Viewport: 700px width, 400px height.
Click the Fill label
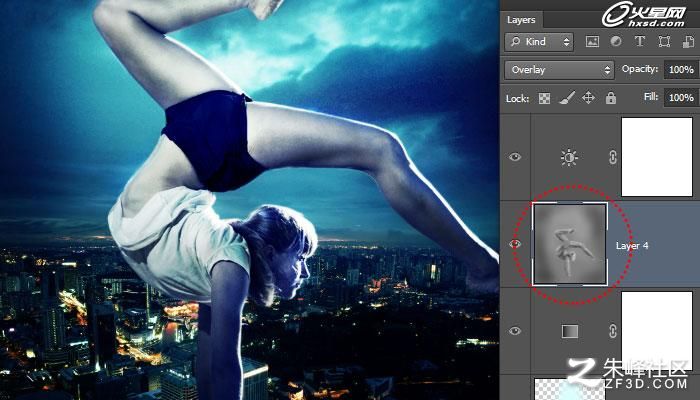(651, 96)
